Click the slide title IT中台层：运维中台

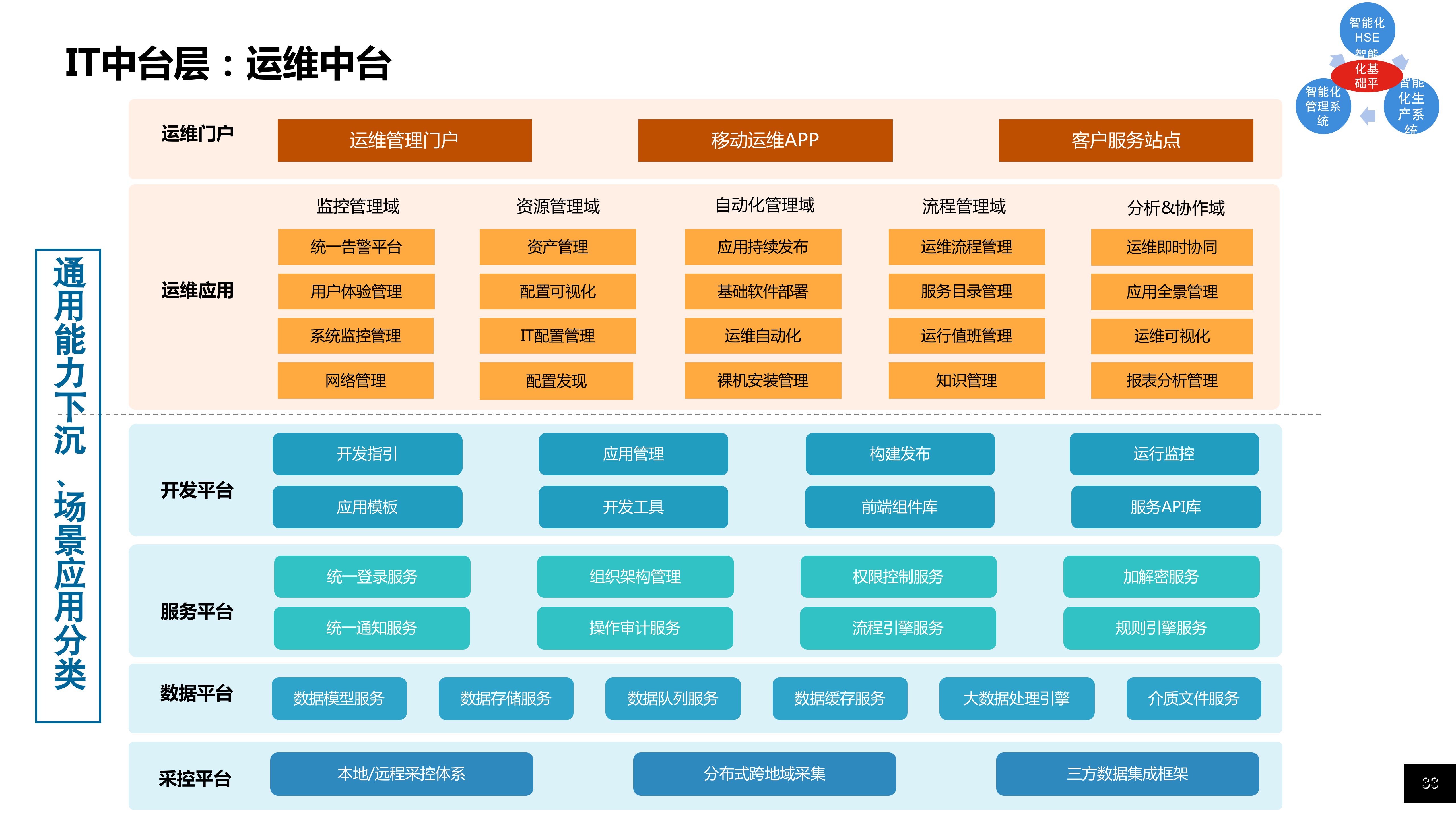click(228, 63)
